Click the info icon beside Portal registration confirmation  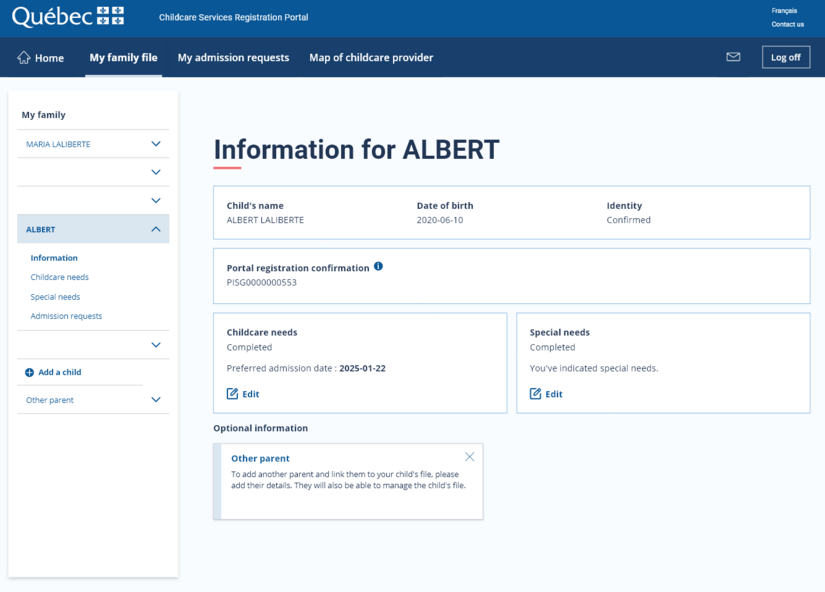[x=378, y=267]
